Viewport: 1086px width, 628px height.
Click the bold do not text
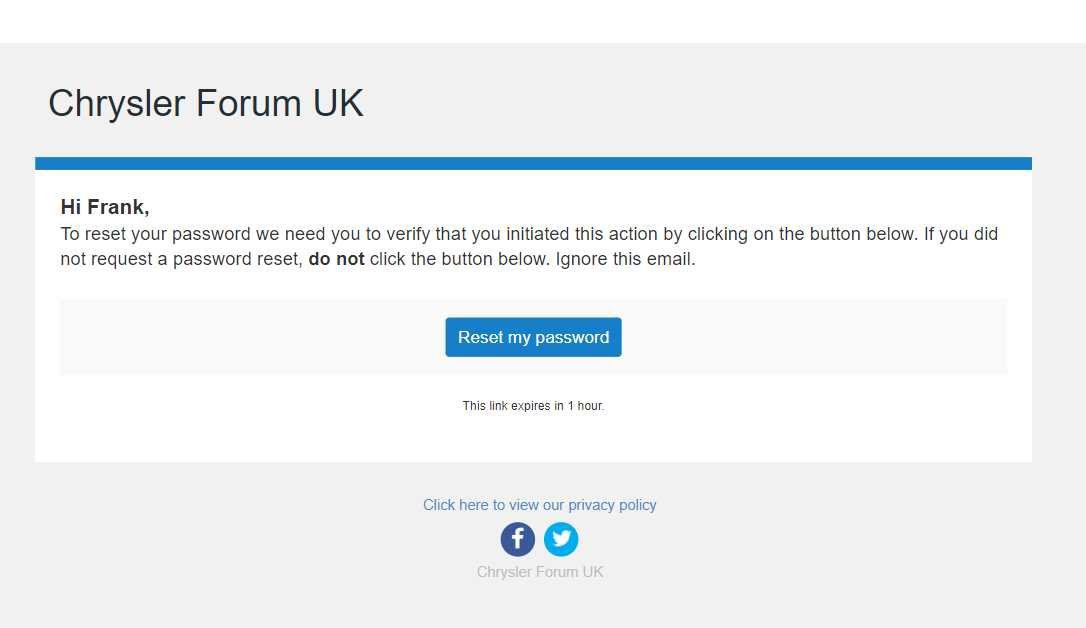[336, 259]
